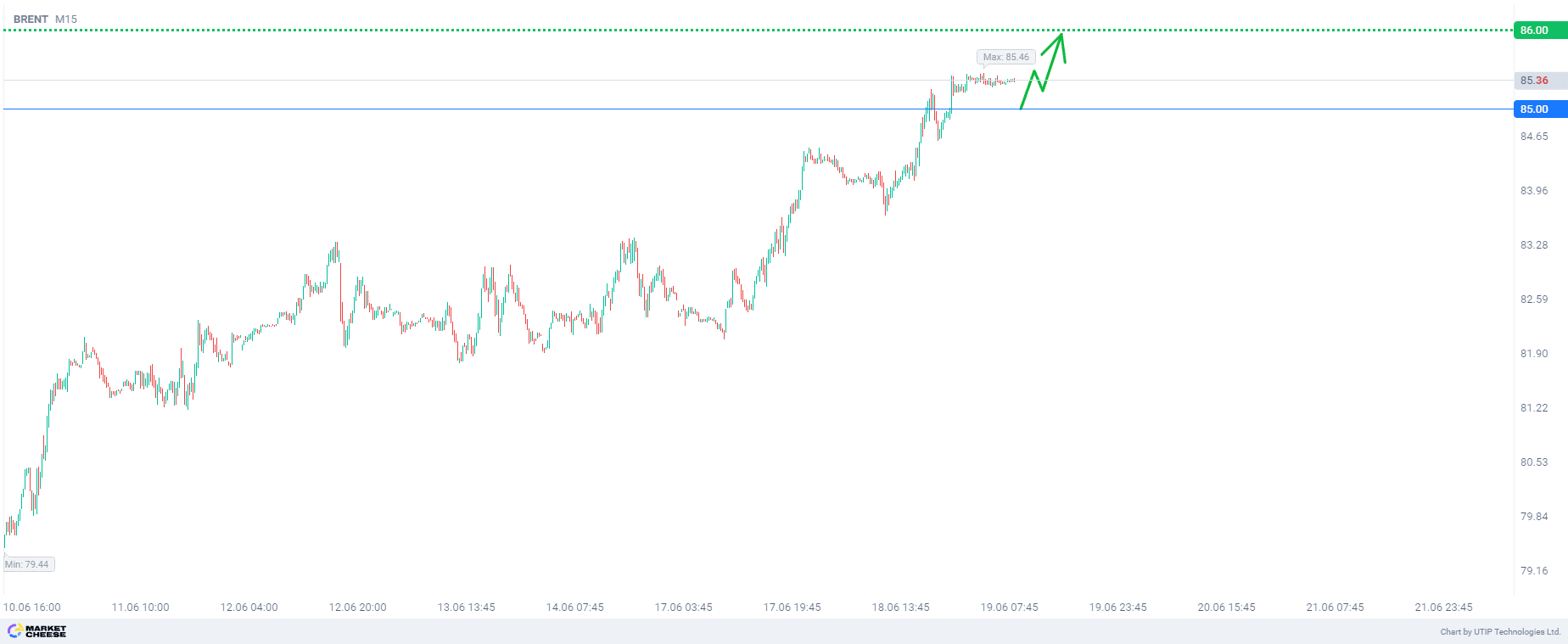Click time label 18.06 13:45
The image size is (1568, 644).
click(901, 608)
